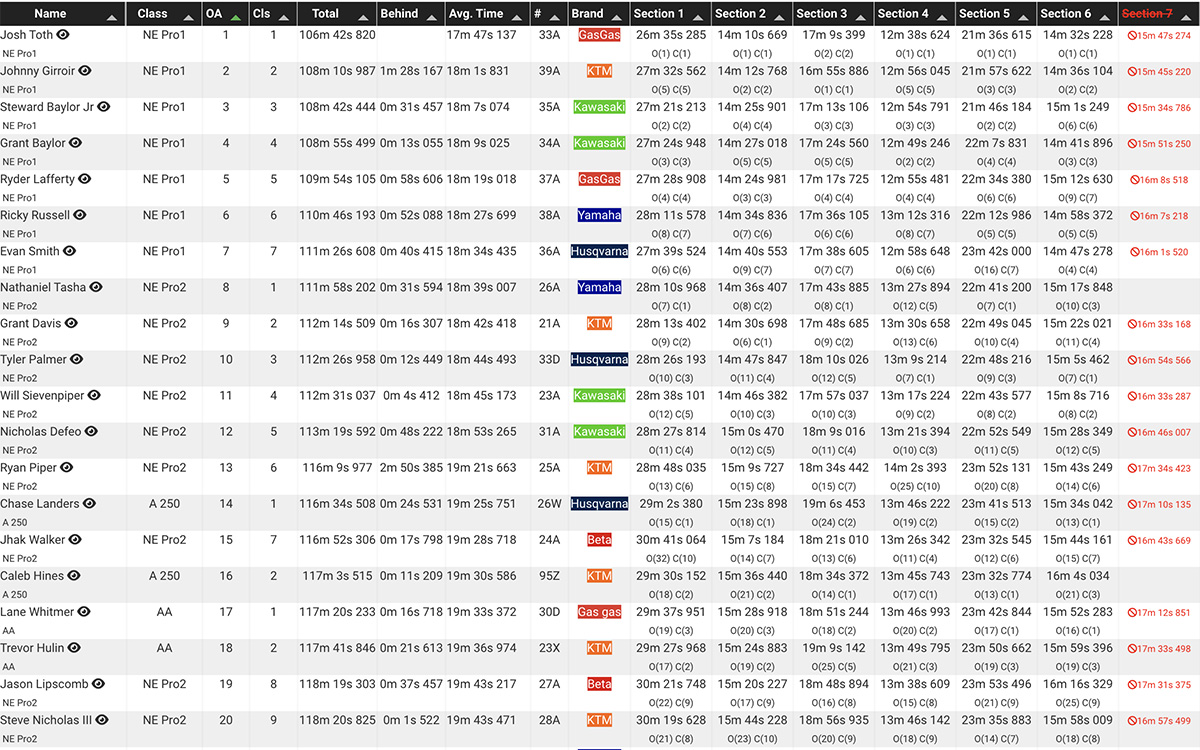
Task: Toggle the eye icon beside Steward Baylor Jr
Action: coord(104,107)
